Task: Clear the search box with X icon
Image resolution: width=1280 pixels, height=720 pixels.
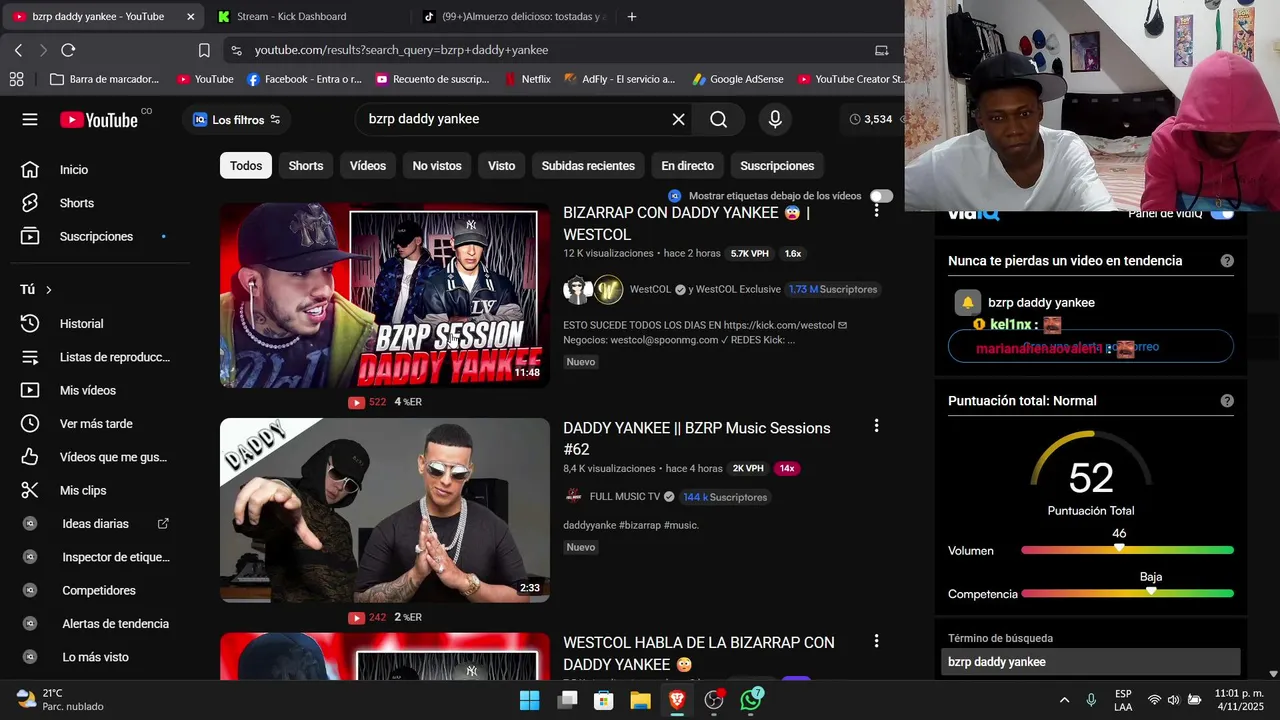Action: coord(678,119)
